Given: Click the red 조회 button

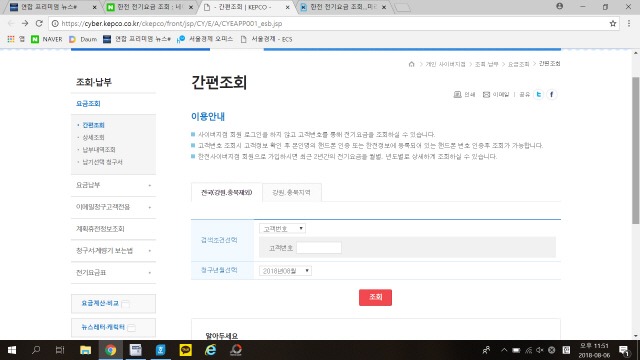Looking at the screenshot, I should (376, 297).
